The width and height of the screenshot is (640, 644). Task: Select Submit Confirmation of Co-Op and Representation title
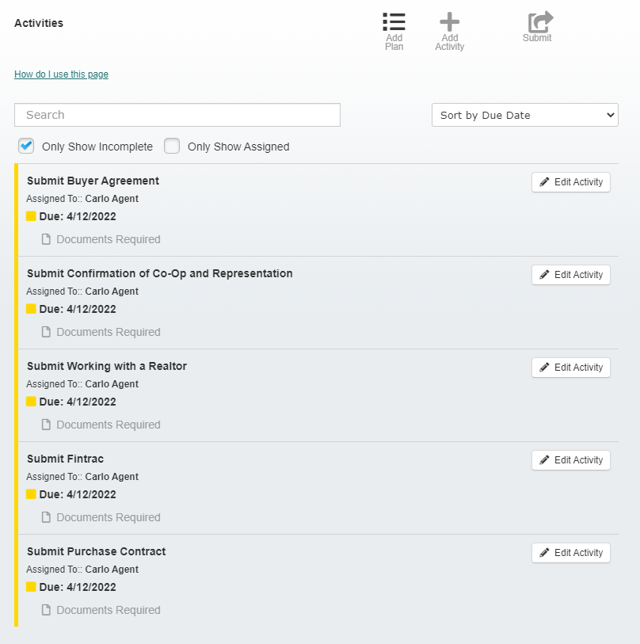pyautogui.click(x=160, y=273)
